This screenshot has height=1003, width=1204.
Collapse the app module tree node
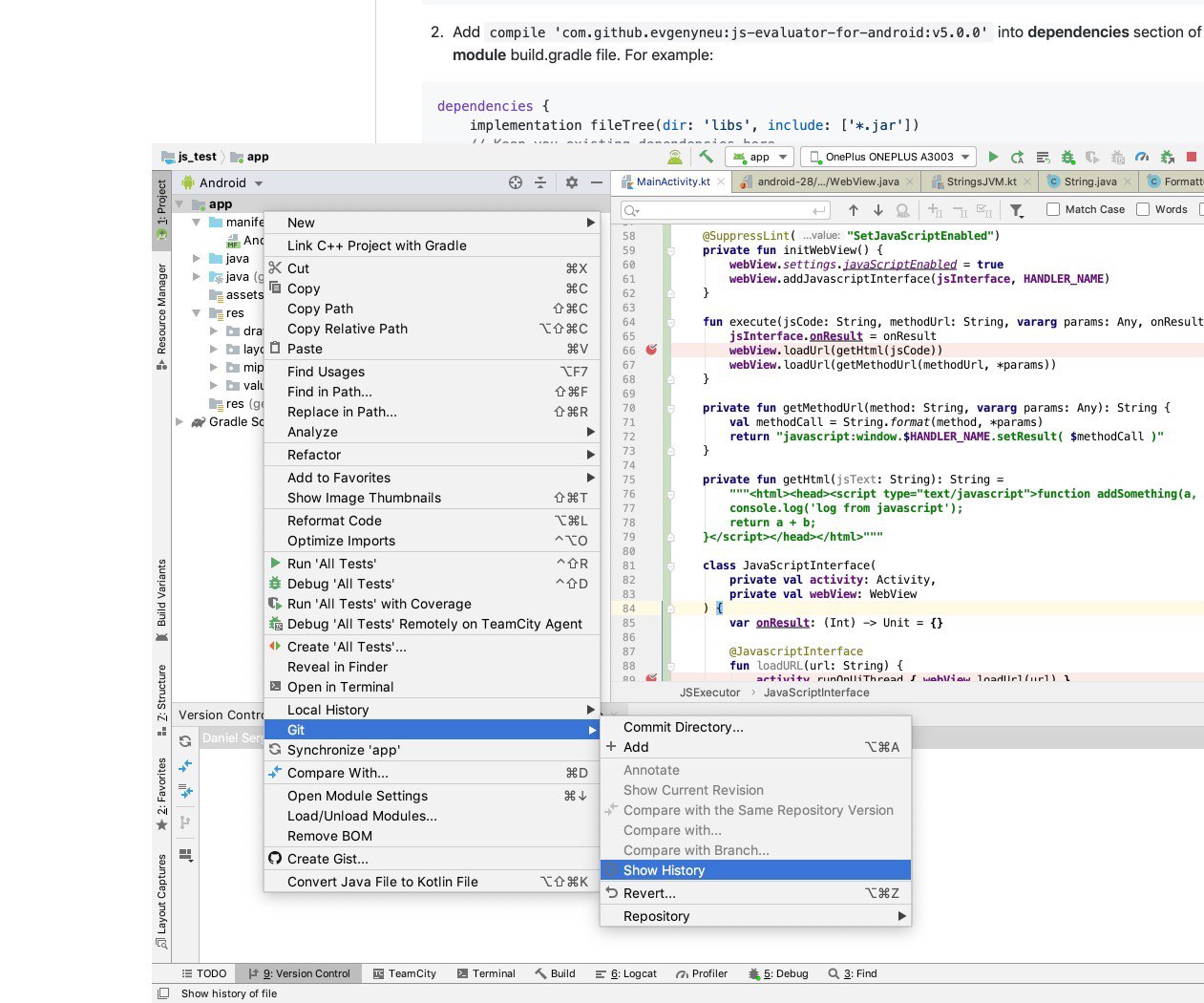[180, 204]
